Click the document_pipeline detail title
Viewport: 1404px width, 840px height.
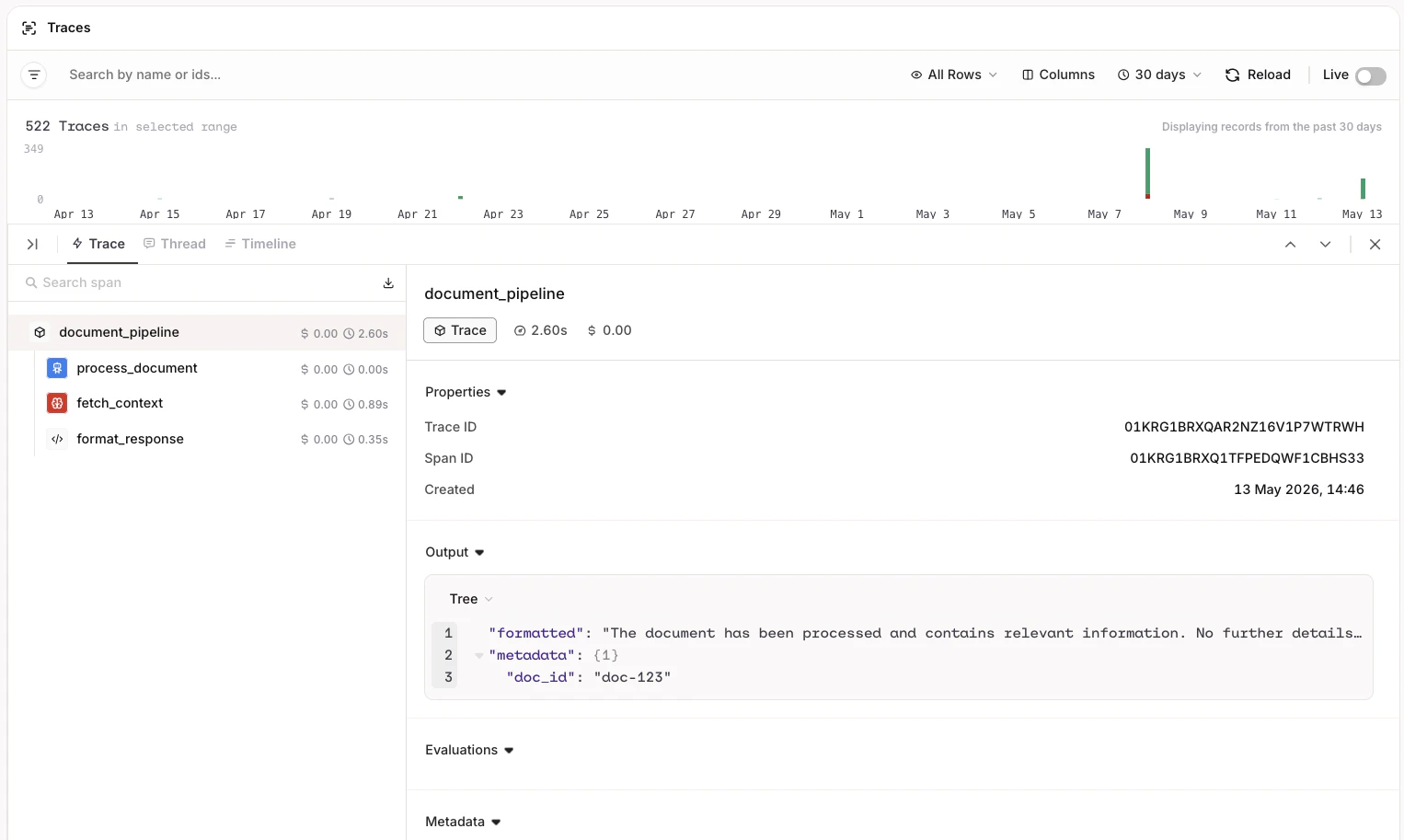[494, 293]
